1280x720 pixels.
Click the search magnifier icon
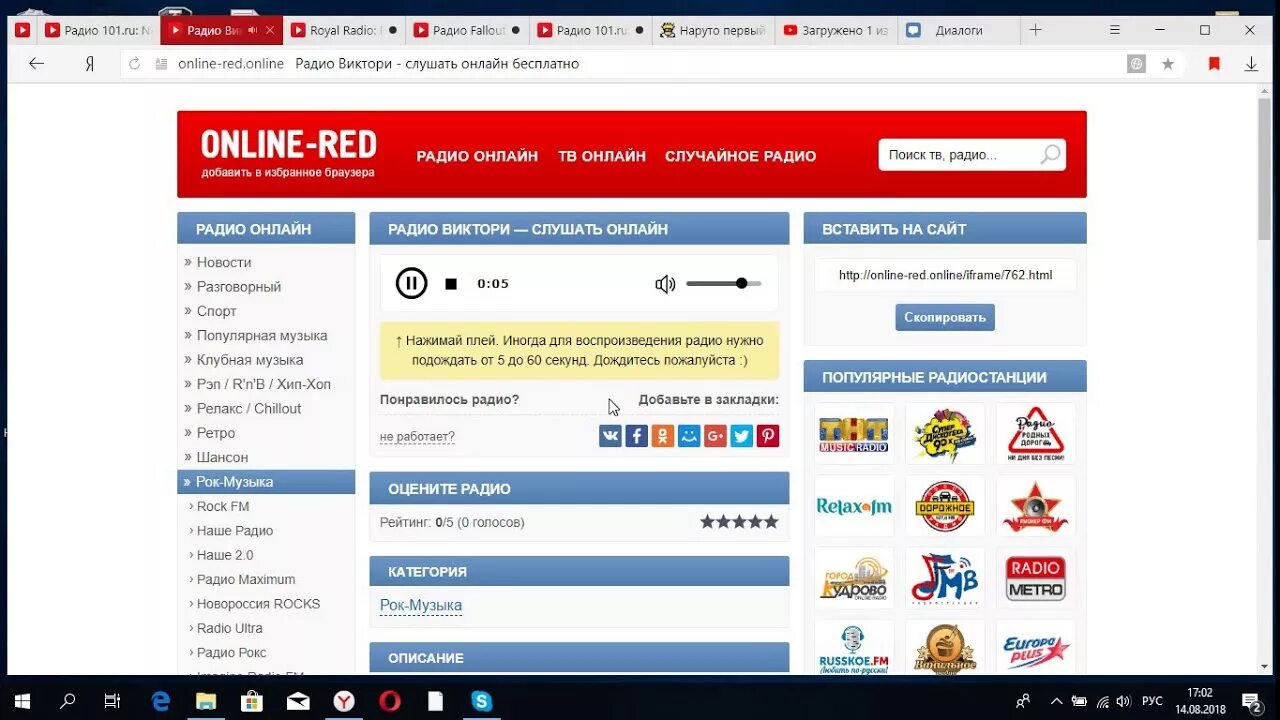[1050, 155]
